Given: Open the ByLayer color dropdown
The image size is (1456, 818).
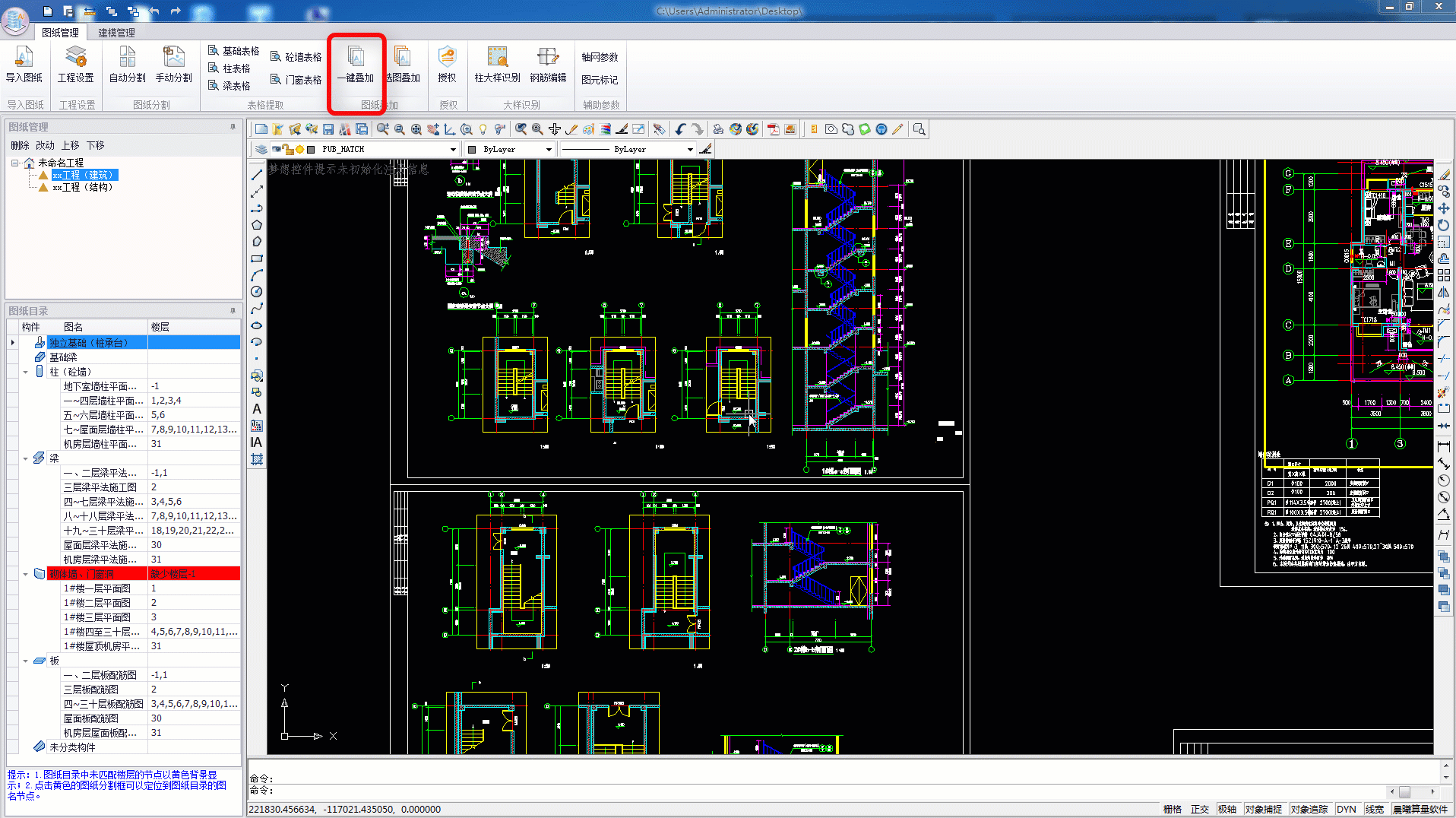Looking at the screenshot, I should [x=549, y=150].
